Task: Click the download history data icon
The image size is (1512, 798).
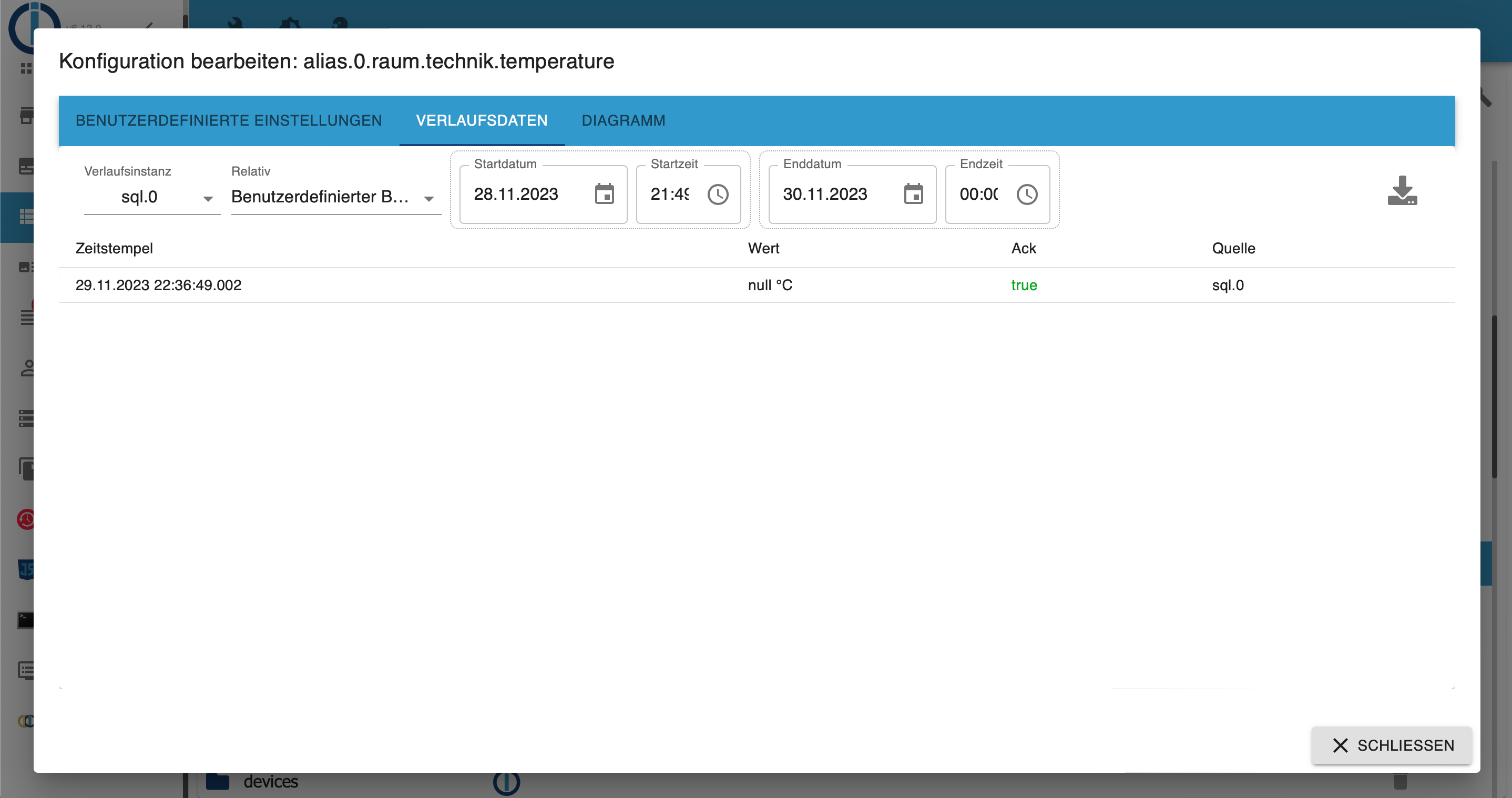Action: point(1402,191)
